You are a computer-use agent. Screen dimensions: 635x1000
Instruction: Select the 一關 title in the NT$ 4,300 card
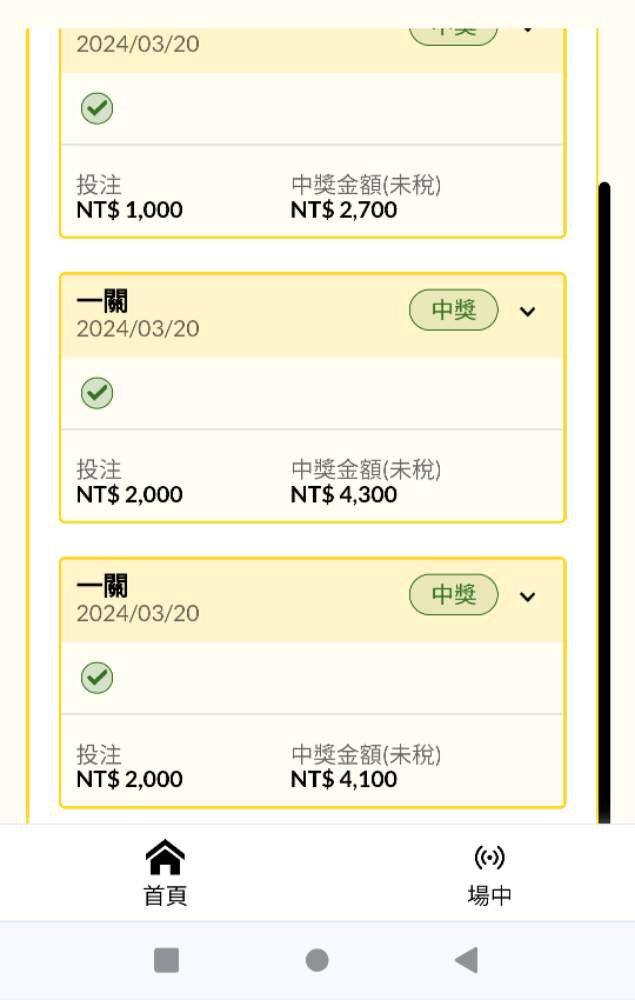tap(102, 301)
